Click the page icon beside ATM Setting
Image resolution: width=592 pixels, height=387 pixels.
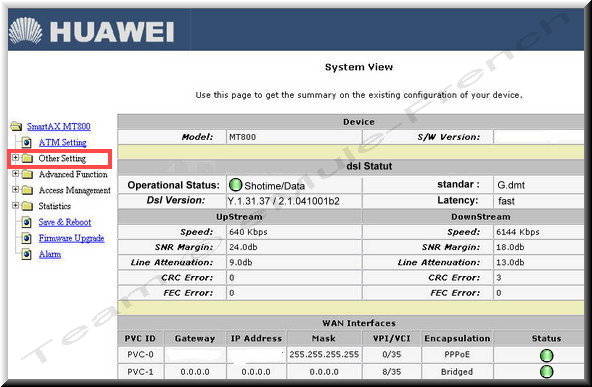point(26,142)
